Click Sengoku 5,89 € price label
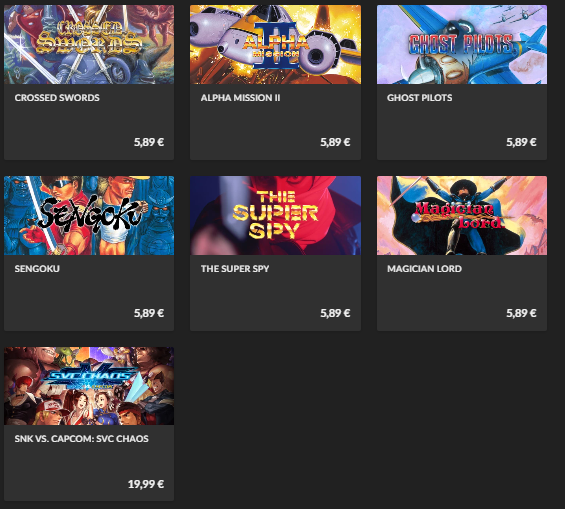Image resolution: width=565 pixels, height=509 pixels. pyautogui.click(x=149, y=313)
